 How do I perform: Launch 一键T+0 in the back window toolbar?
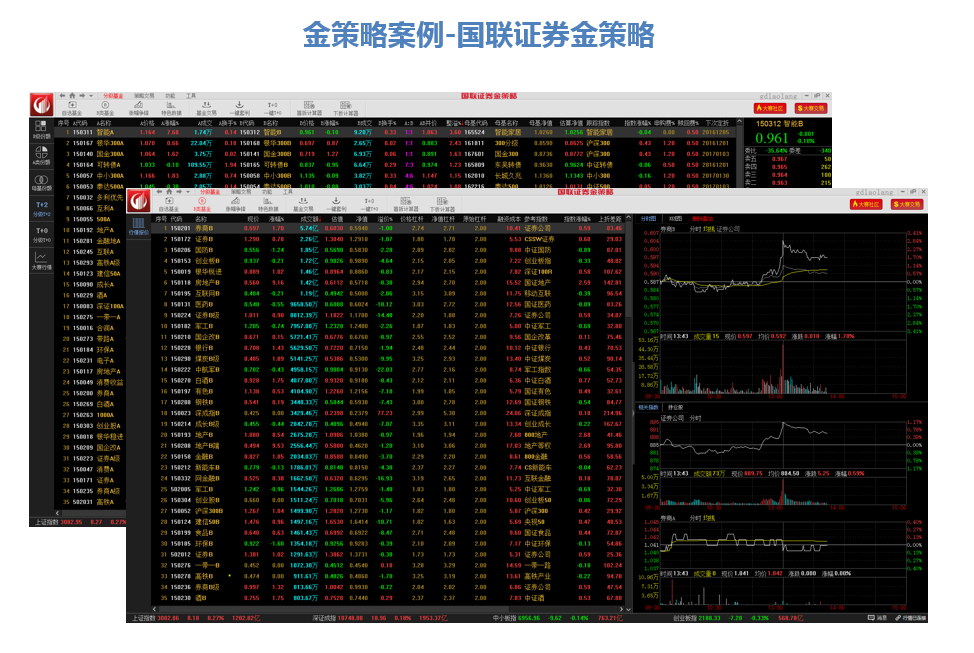pyautogui.click(x=273, y=108)
